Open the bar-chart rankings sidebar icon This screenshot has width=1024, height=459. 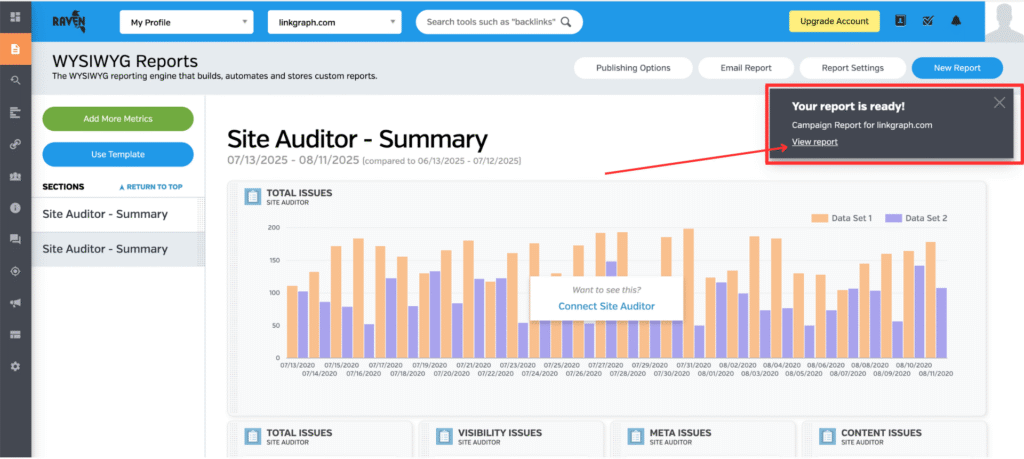pyautogui.click(x=15, y=113)
